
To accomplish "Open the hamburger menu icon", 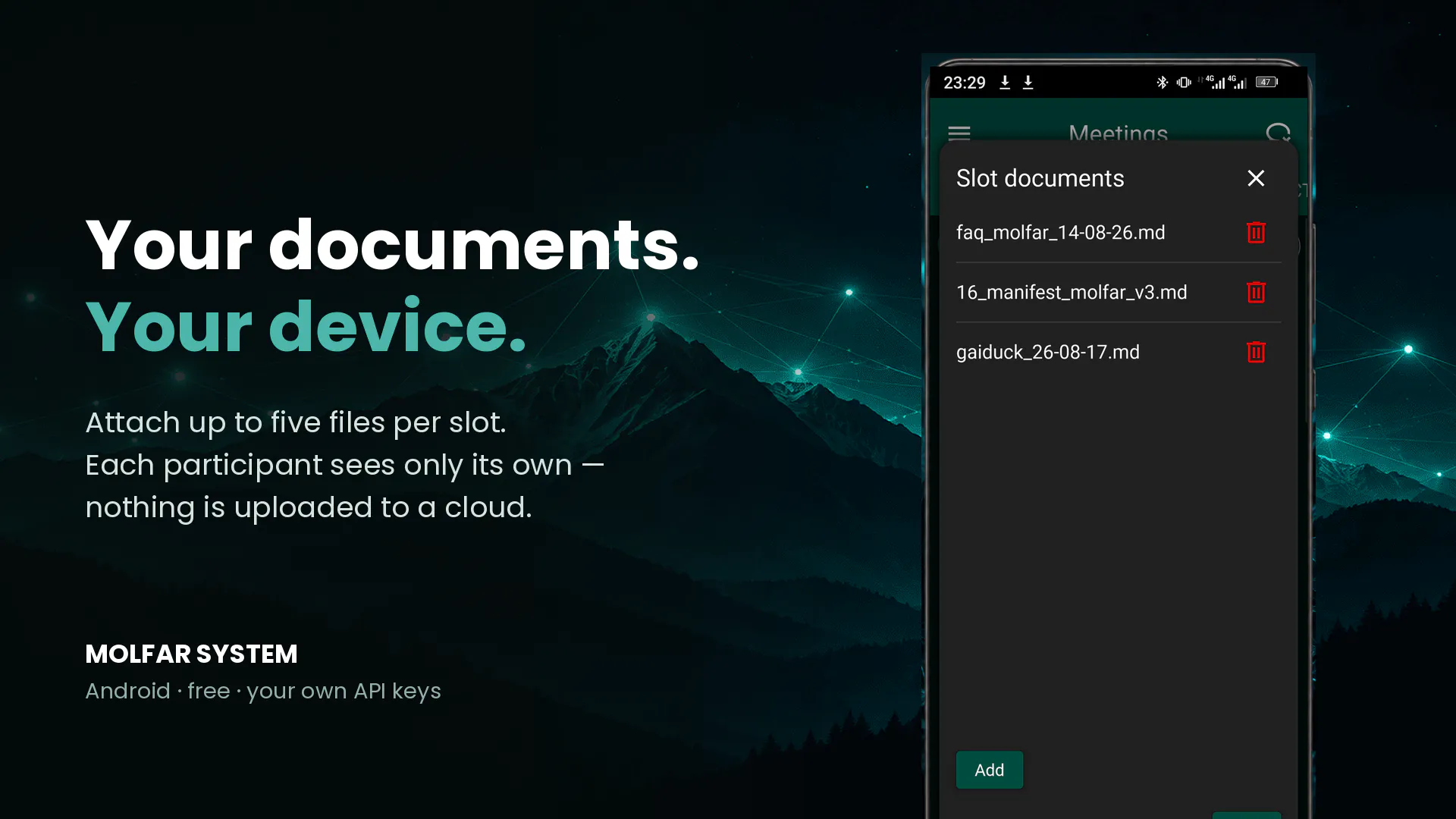I will click(959, 133).
